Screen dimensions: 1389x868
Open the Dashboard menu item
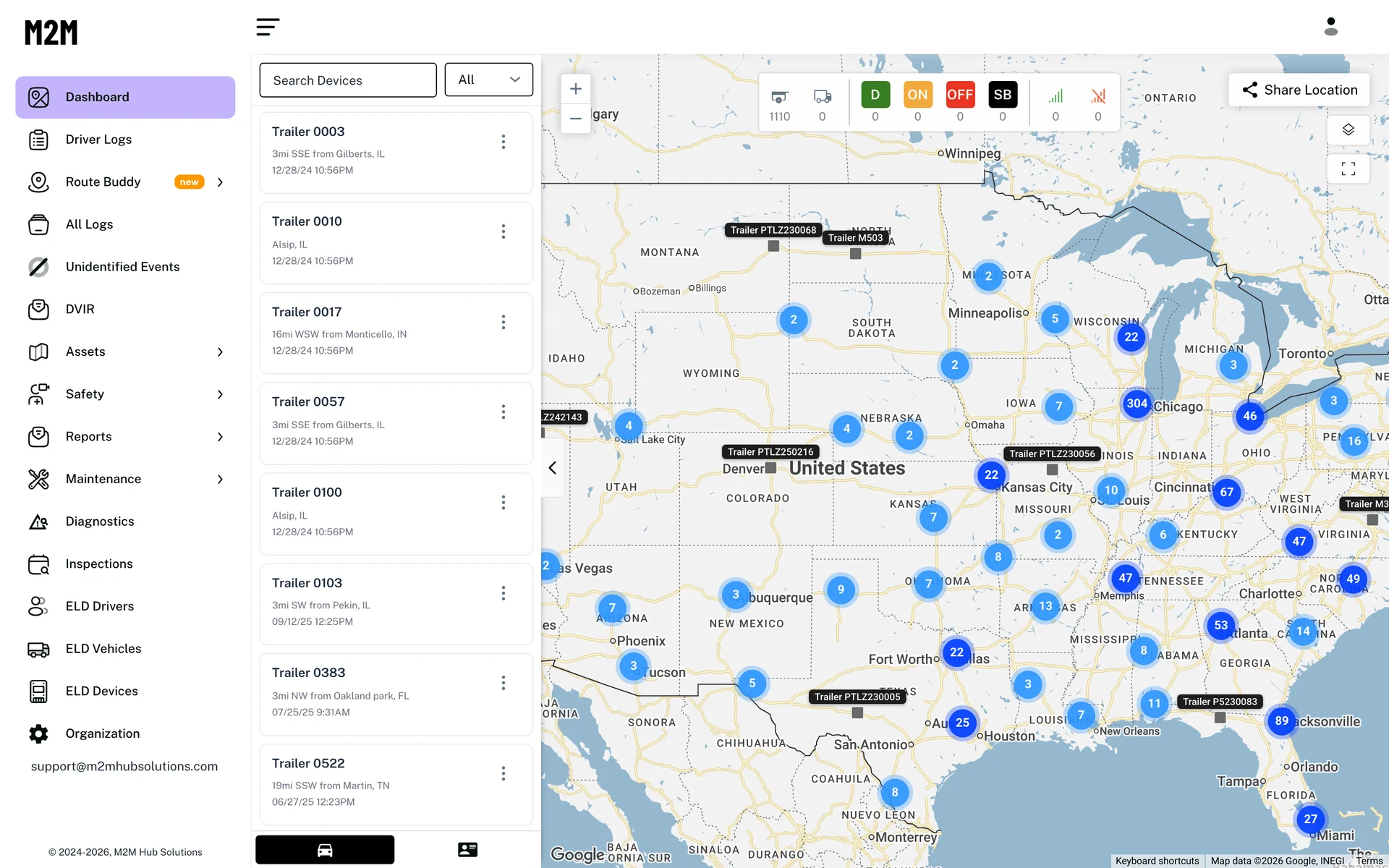point(125,97)
